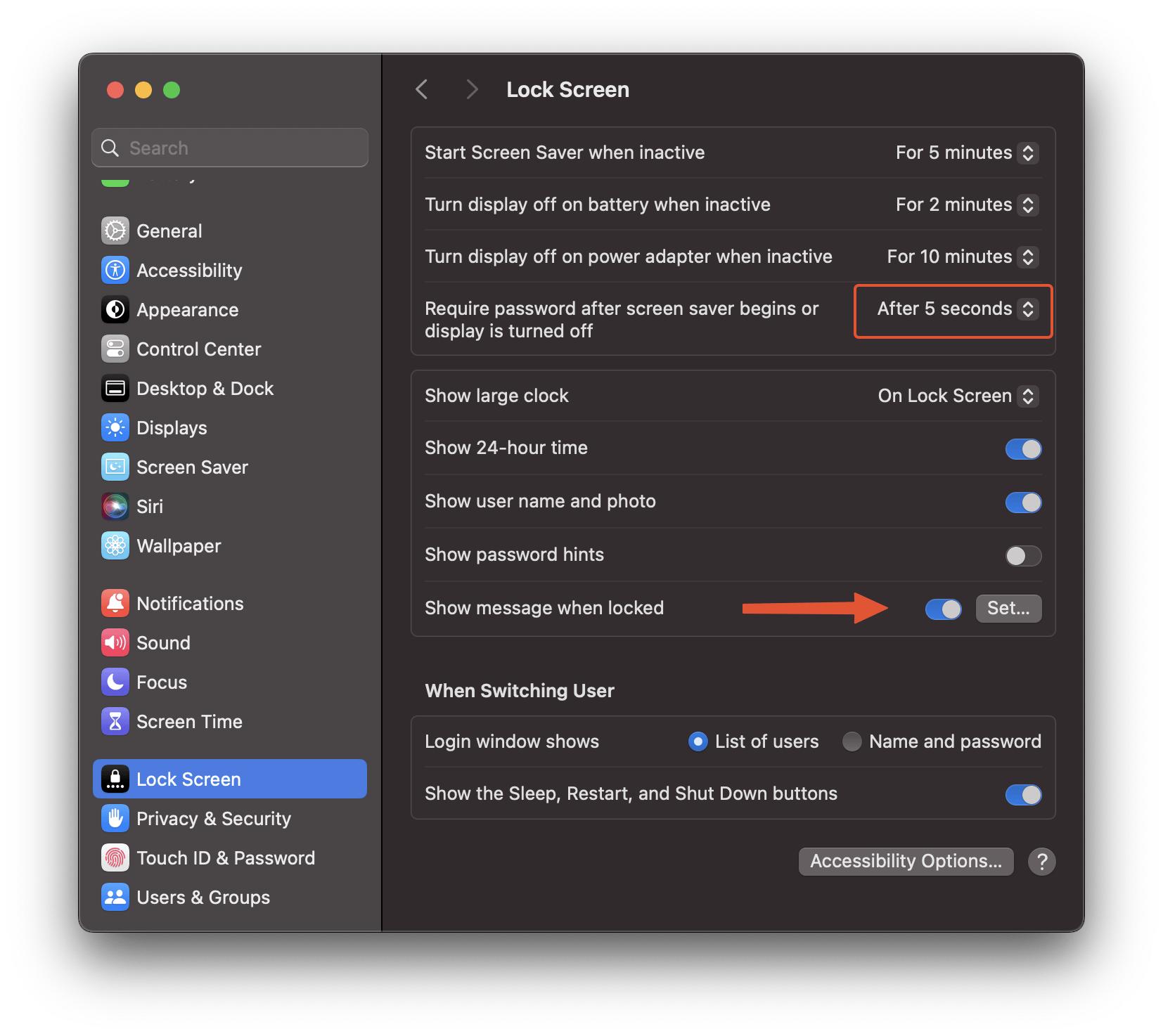The width and height of the screenshot is (1163, 1036).
Task: Open Control Center via its sidebar icon
Action: pyautogui.click(x=115, y=349)
